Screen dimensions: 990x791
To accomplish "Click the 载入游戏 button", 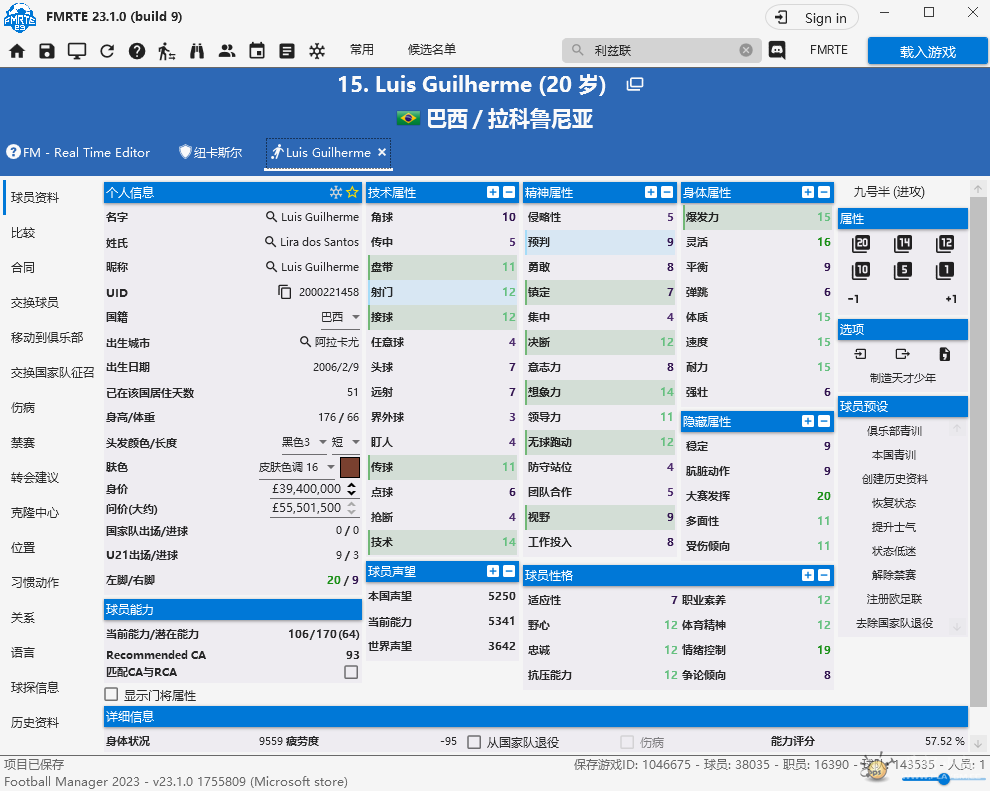I will [x=927, y=51].
